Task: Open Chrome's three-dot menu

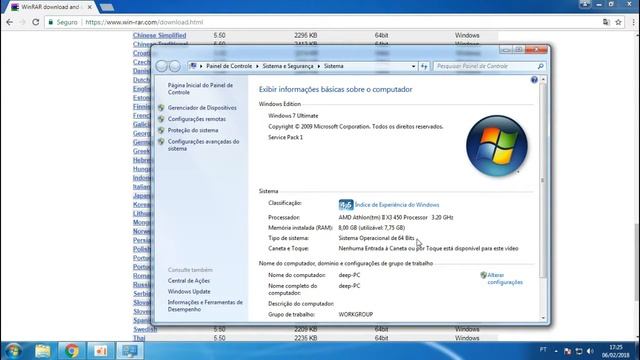Action: click(633, 22)
